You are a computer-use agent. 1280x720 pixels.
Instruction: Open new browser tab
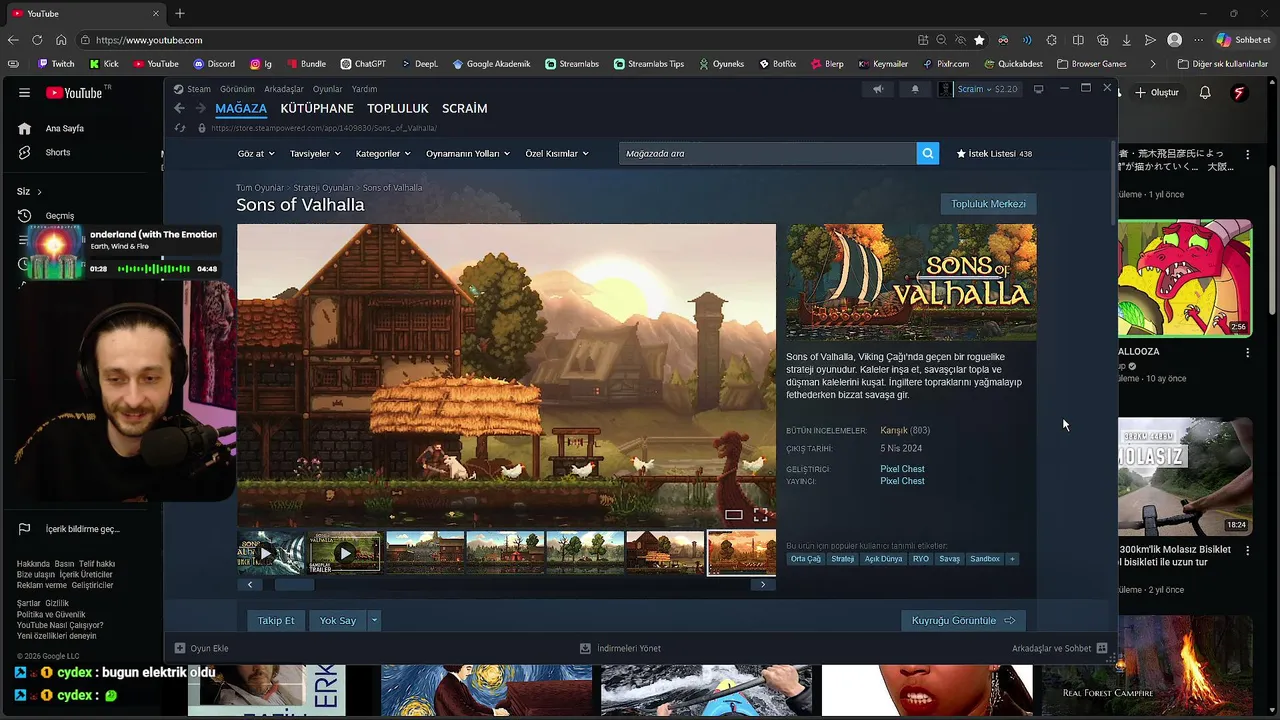(180, 13)
